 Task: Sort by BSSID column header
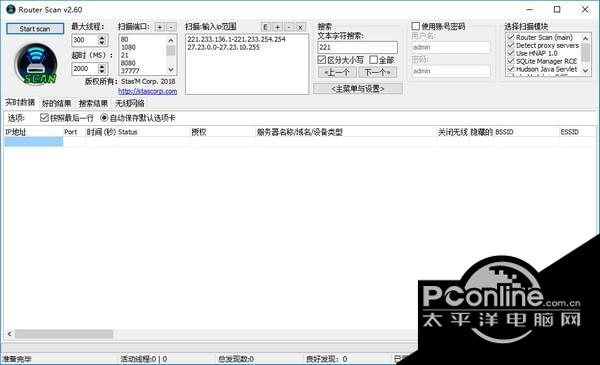(527, 132)
